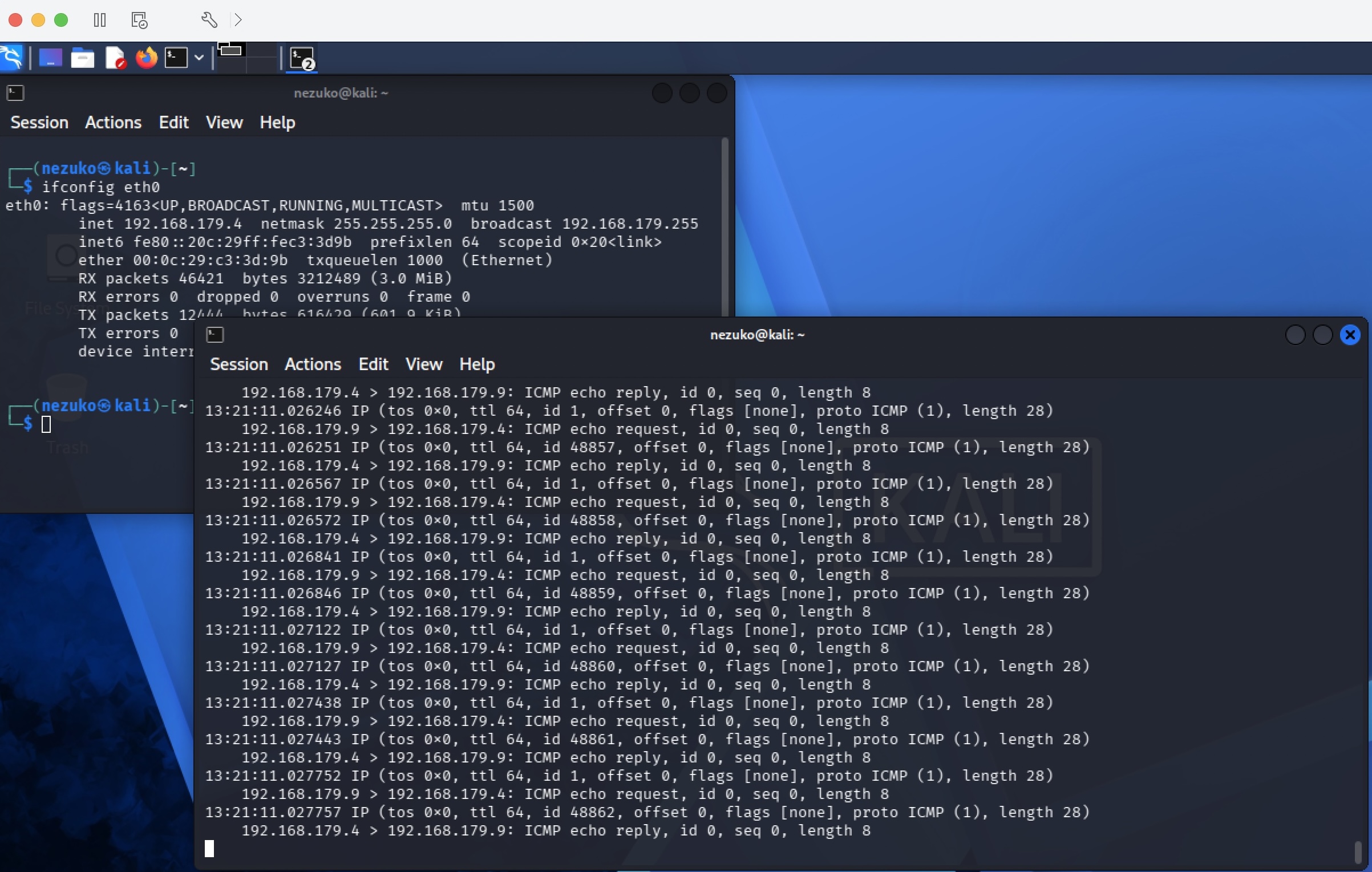This screenshot has height=872, width=1372.
Task: Open the terminal launcher dropdown chevron
Action: click(199, 57)
